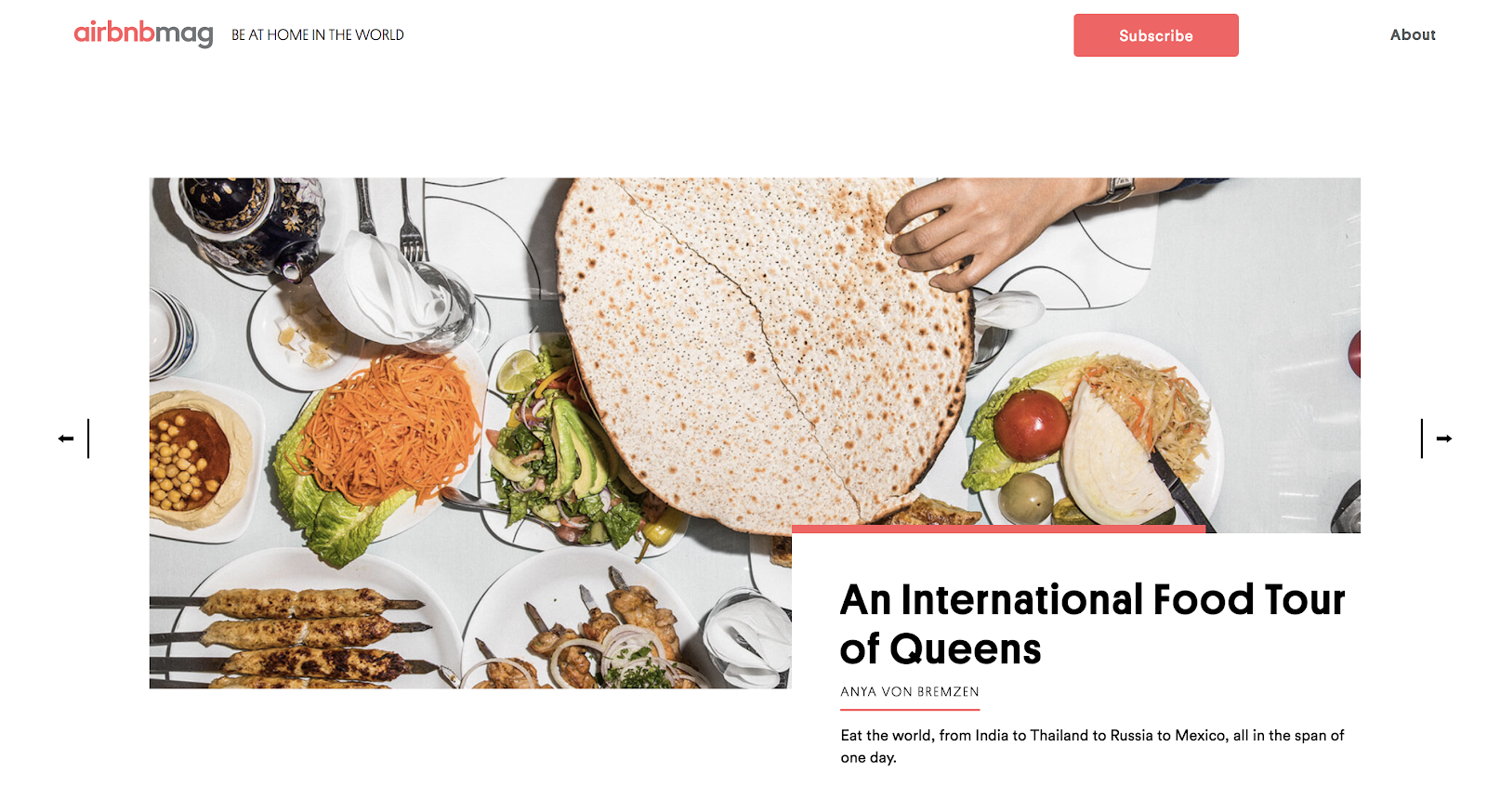
Task: Click the 'Be at home in the world' tagline
Action: [318, 34]
